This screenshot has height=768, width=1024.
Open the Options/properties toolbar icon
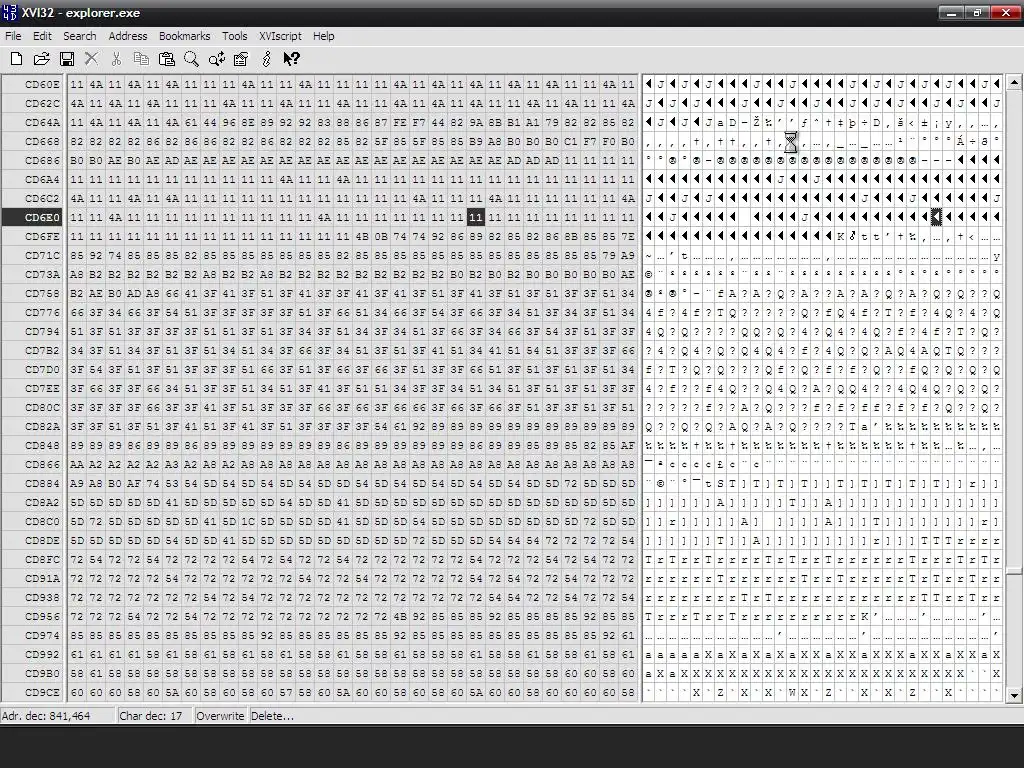pos(241,59)
